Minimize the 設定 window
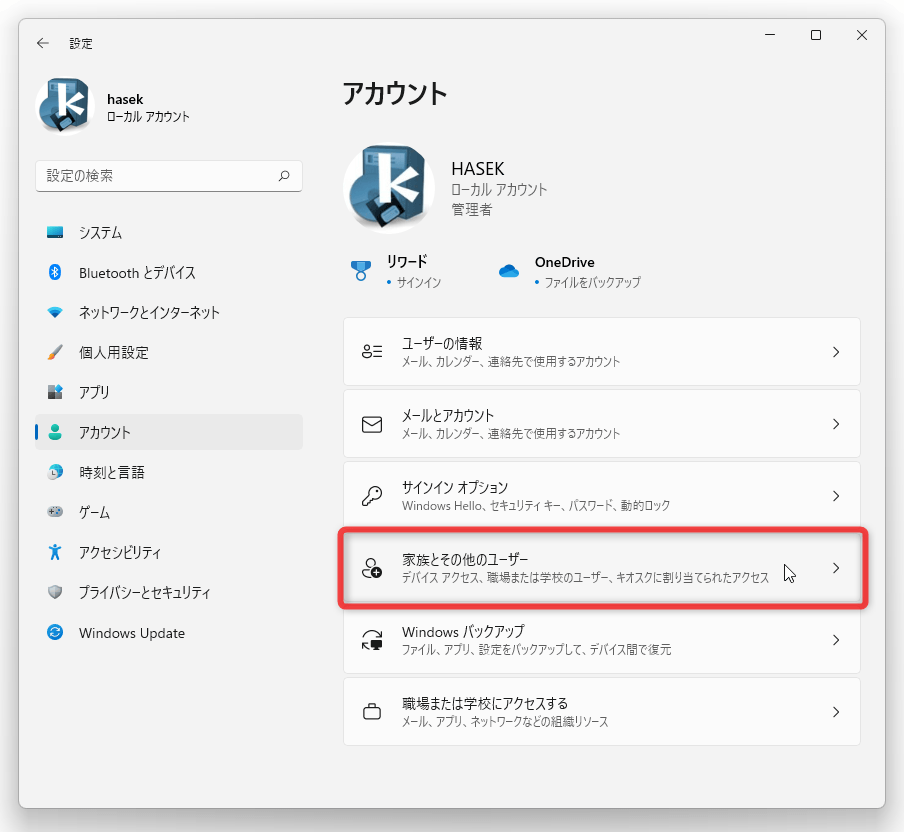 770,35
